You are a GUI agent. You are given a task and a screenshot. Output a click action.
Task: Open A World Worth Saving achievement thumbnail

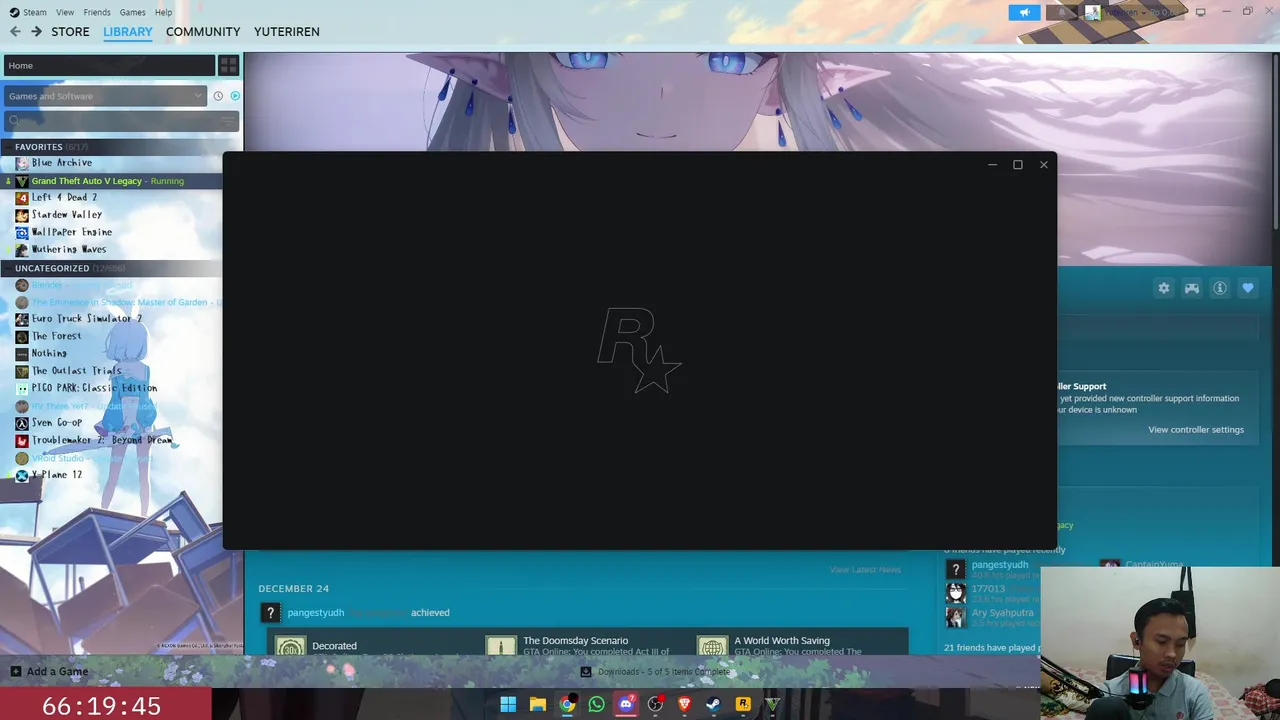tap(713, 647)
